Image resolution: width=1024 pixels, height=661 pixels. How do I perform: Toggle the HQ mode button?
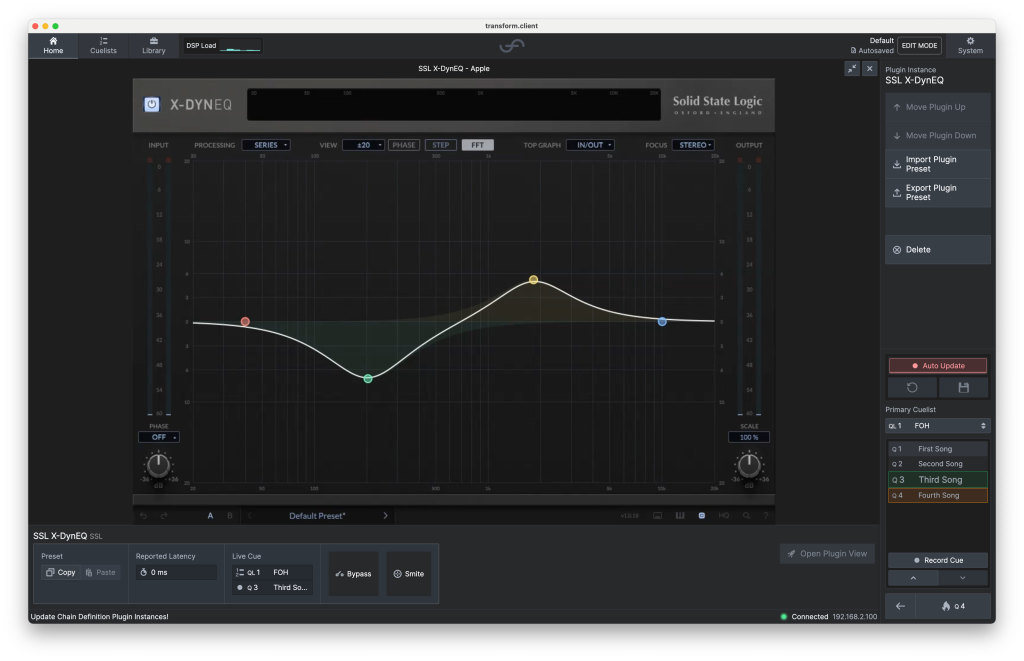724,516
